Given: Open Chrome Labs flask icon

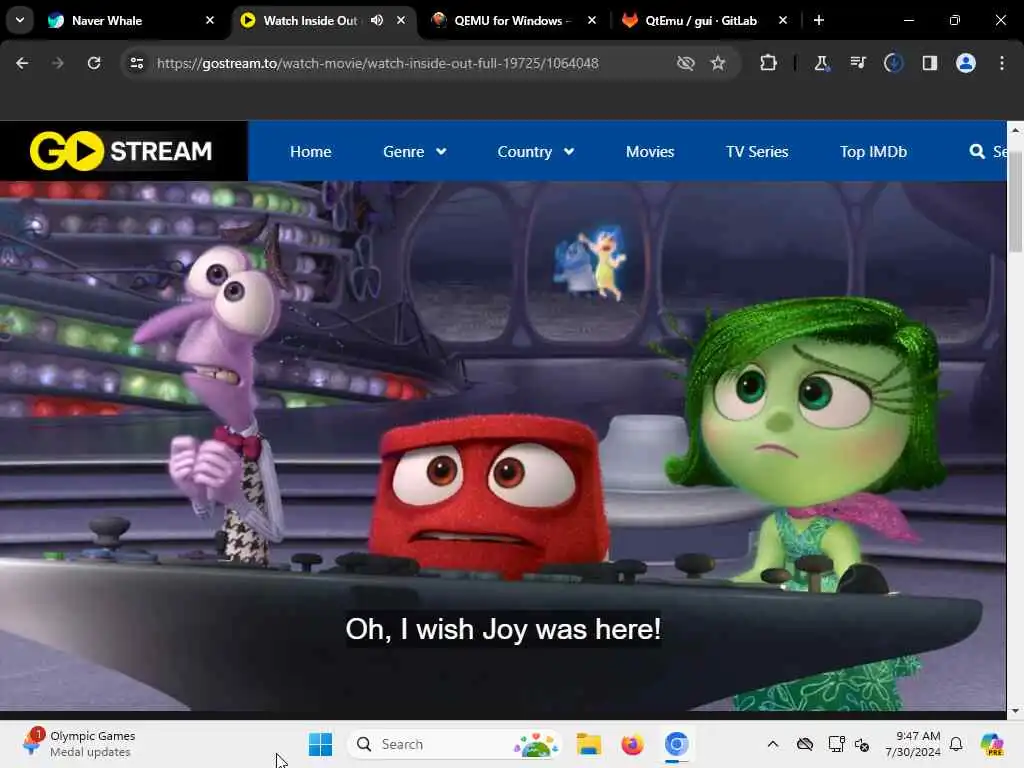Looking at the screenshot, I should pos(822,63).
